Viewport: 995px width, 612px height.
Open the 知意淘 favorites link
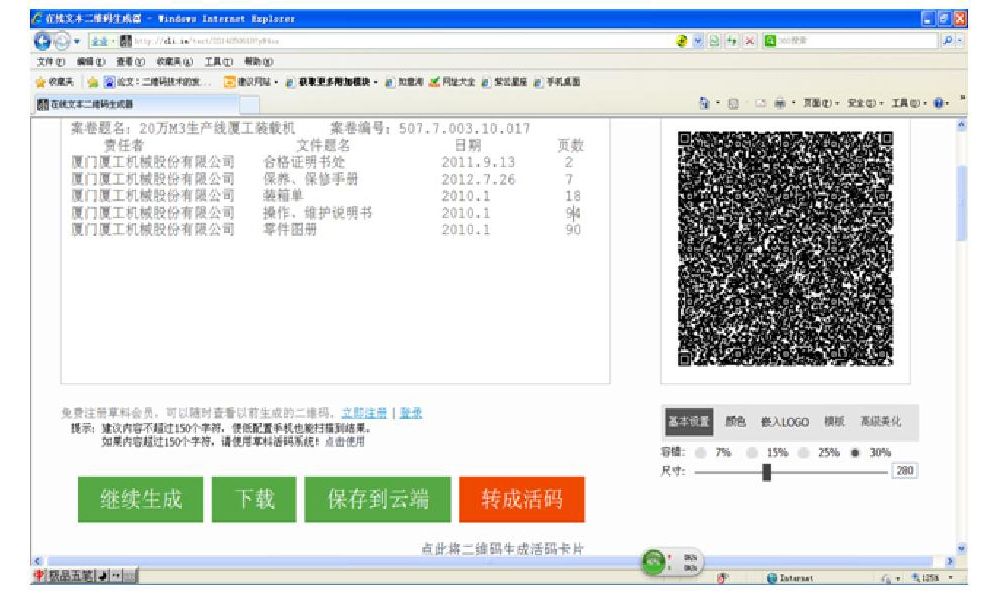coord(404,82)
